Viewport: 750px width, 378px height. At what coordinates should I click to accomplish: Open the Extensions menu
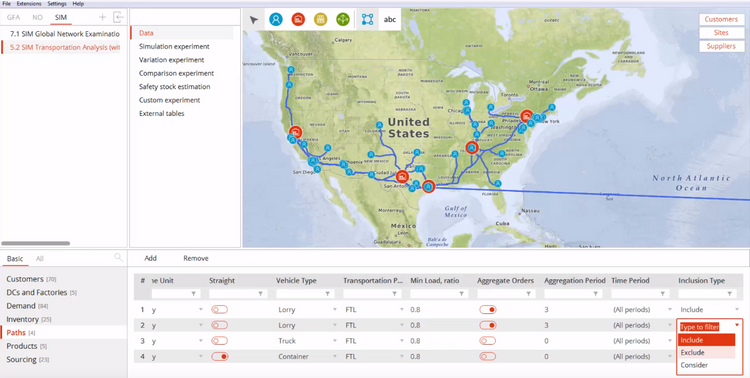(x=29, y=3)
